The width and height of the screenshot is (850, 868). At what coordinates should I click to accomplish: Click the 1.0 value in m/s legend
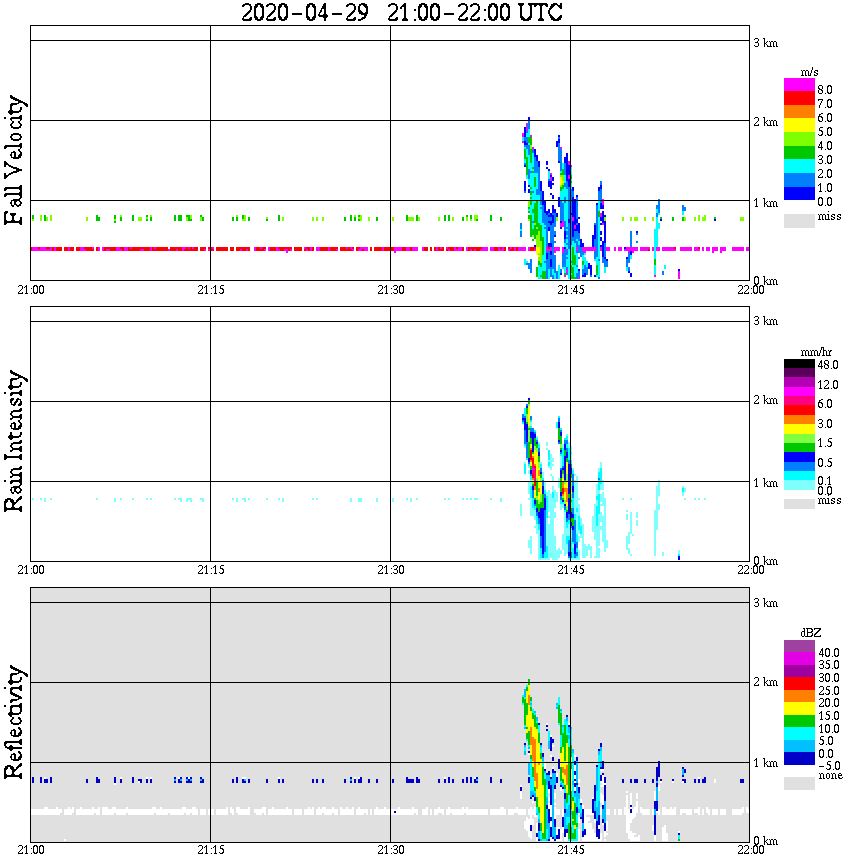tap(825, 188)
